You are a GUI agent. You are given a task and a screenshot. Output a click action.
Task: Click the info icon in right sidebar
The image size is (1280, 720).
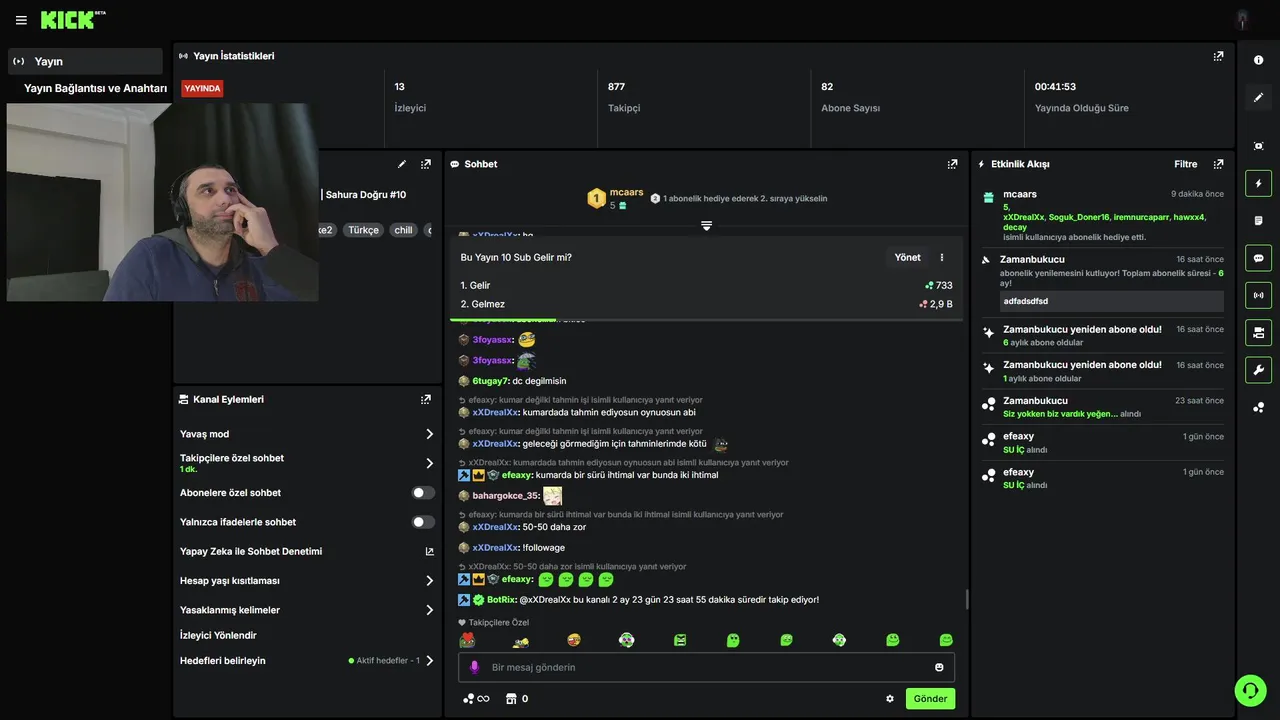click(1258, 60)
